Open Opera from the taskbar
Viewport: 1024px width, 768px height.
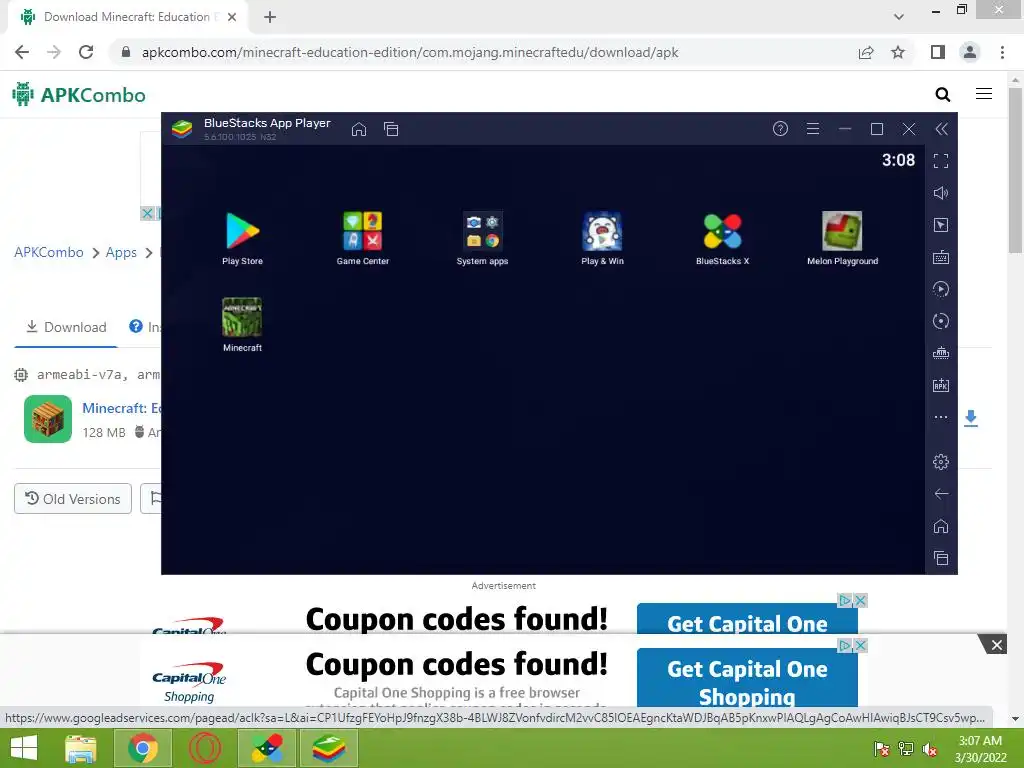tap(204, 748)
